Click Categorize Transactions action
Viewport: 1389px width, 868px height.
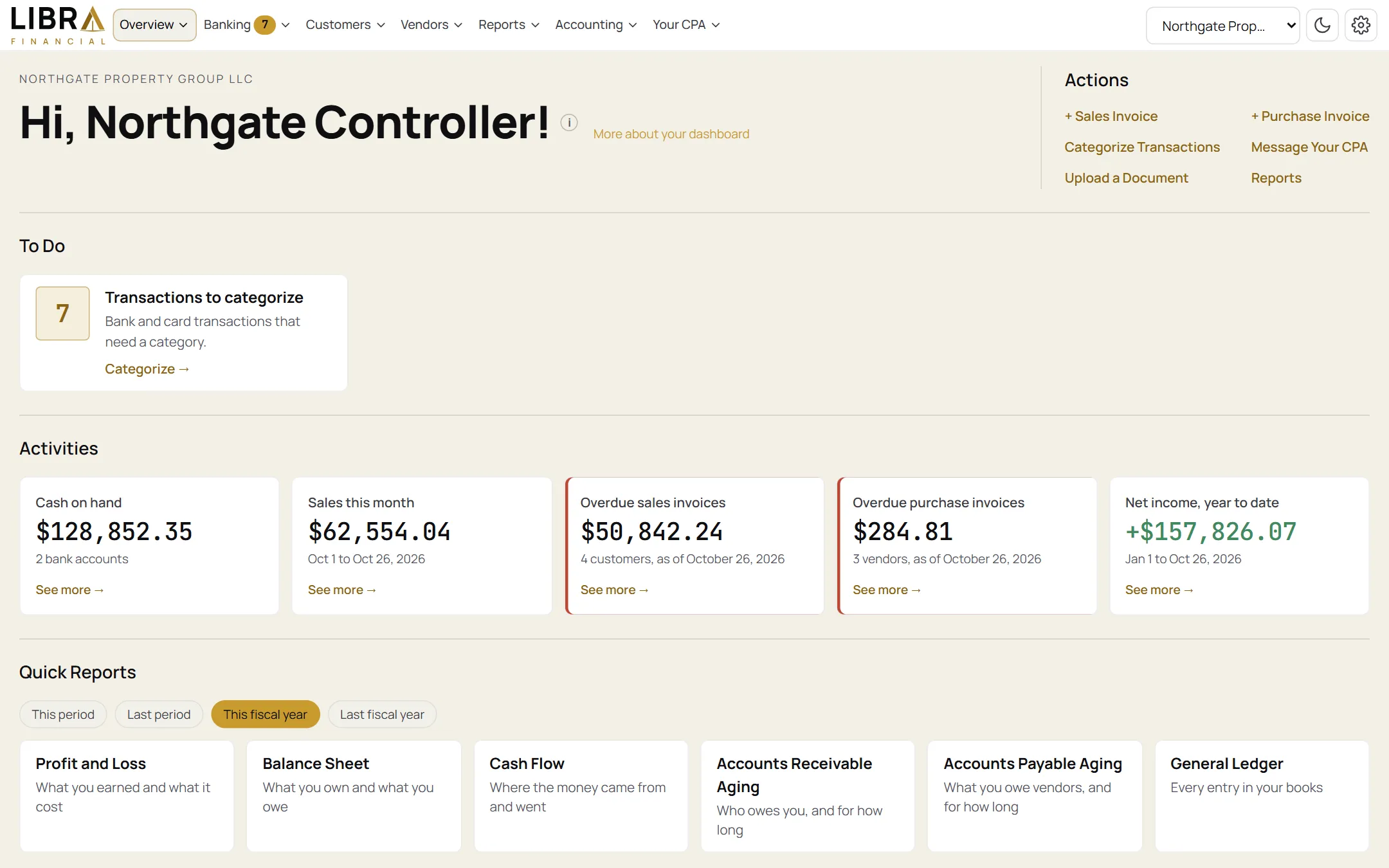coord(1142,147)
